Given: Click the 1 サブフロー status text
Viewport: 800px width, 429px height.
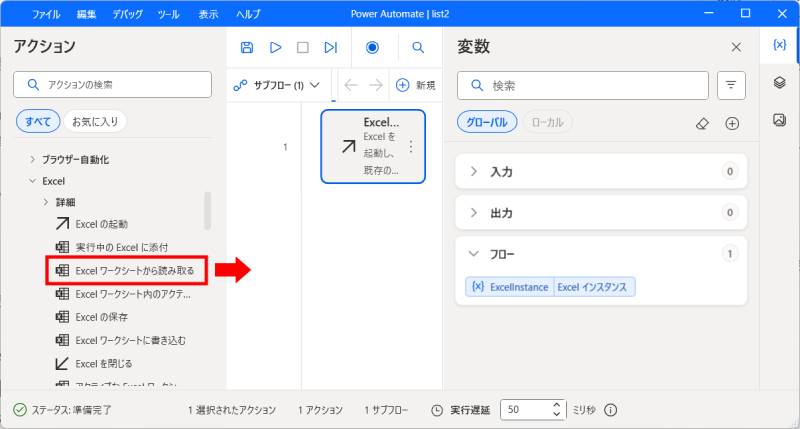Looking at the screenshot, I should click(x=386, y=410).
